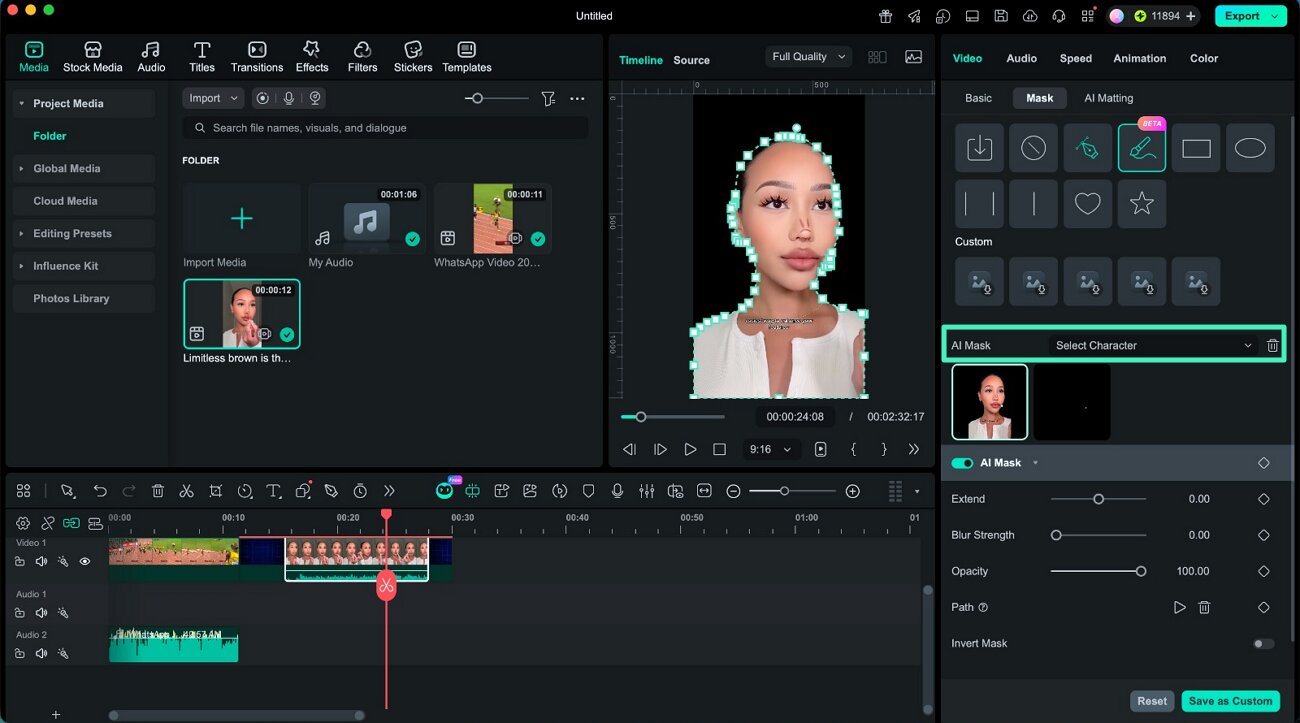Open the Full Quality dropdown
1300x723 pixels.
tap(808, 57)
